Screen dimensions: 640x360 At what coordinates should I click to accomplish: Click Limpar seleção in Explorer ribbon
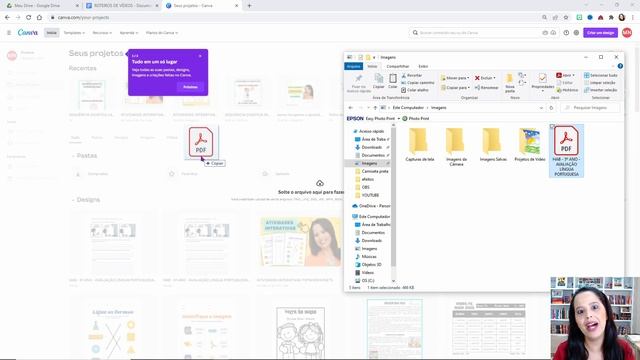coord(600,82)
